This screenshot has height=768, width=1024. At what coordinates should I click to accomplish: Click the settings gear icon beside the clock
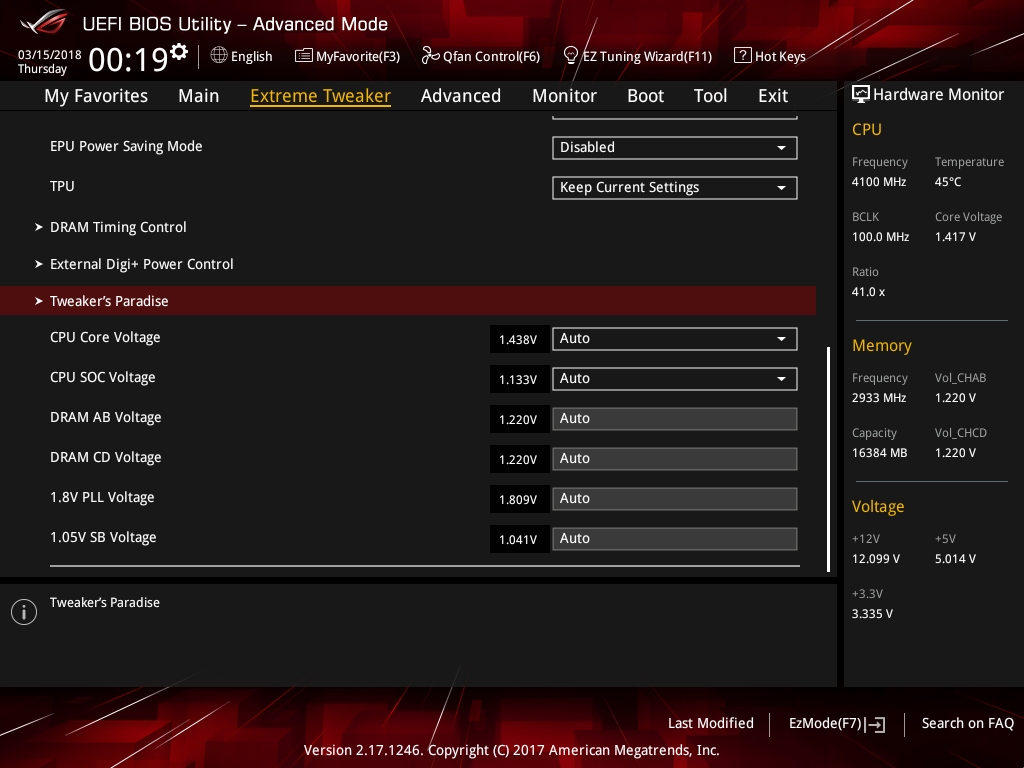(179, 52)
